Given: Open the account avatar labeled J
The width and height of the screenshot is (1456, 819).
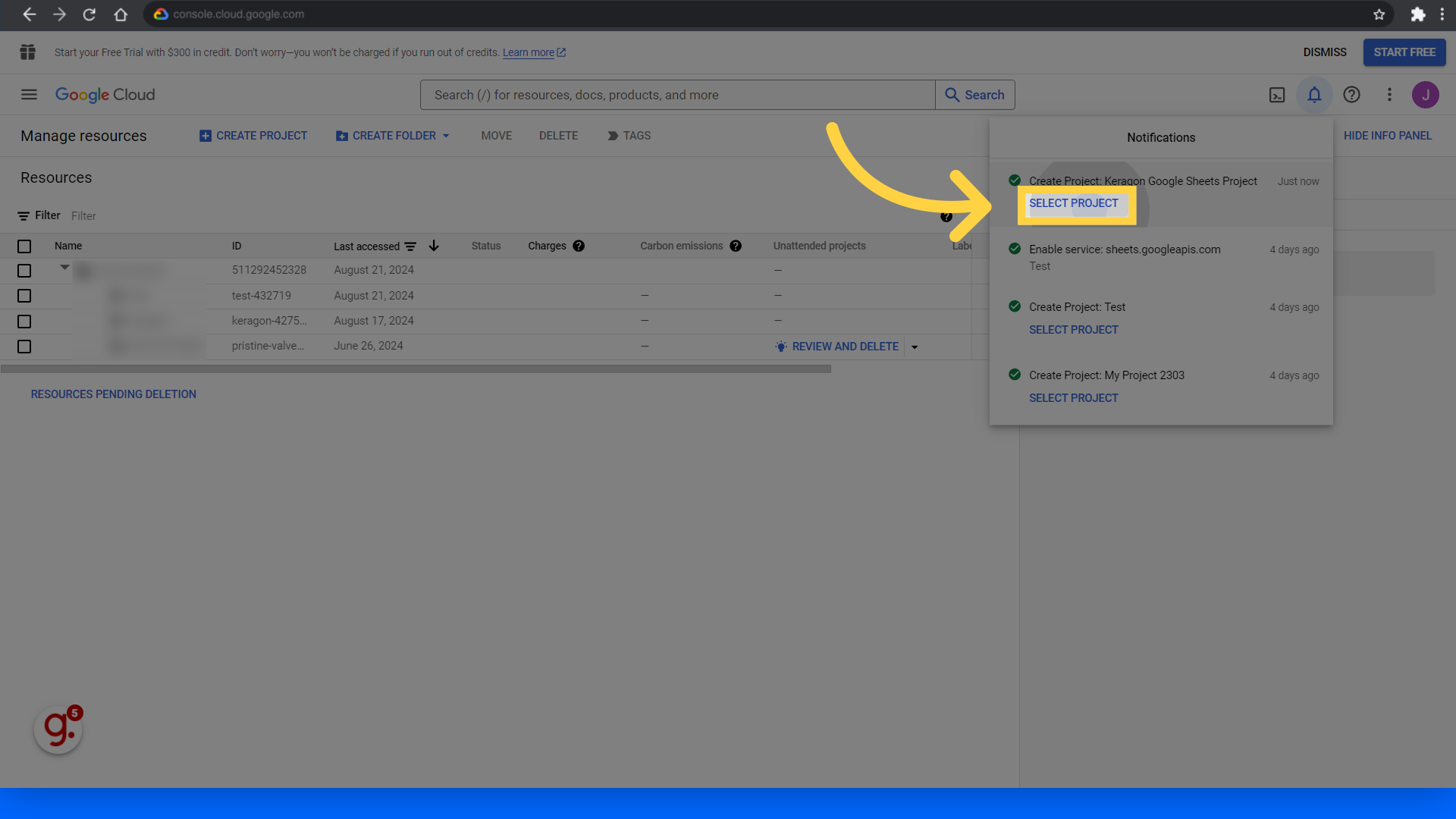Looking at the screenshot, I should 1426,95.
